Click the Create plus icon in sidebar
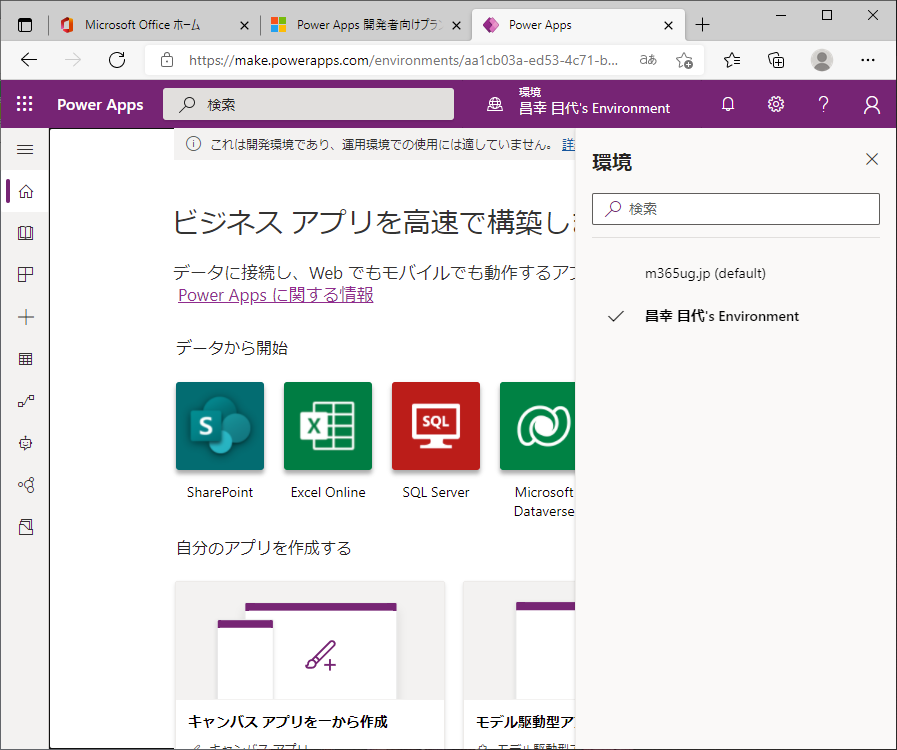Viewport: 897px width, 750px height. (26, 317)
